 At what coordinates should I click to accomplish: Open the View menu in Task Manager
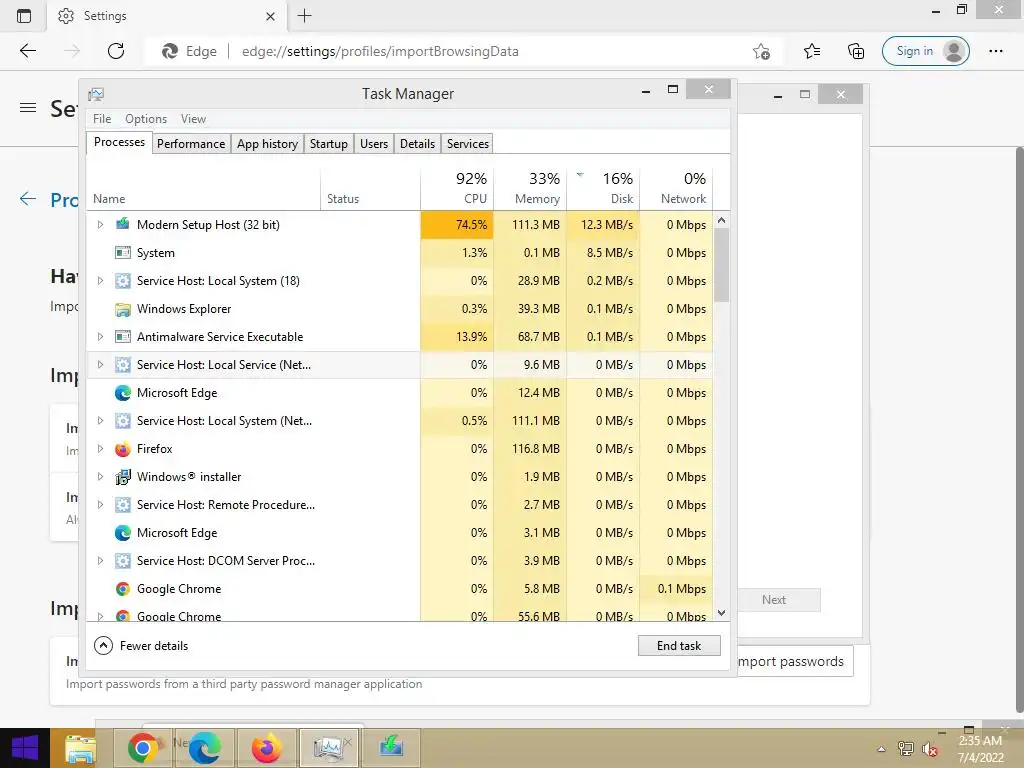click(x=193, y=119)
